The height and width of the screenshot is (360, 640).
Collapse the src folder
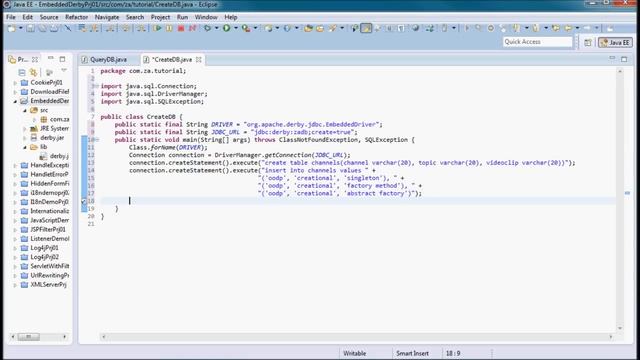pos(24,111)
